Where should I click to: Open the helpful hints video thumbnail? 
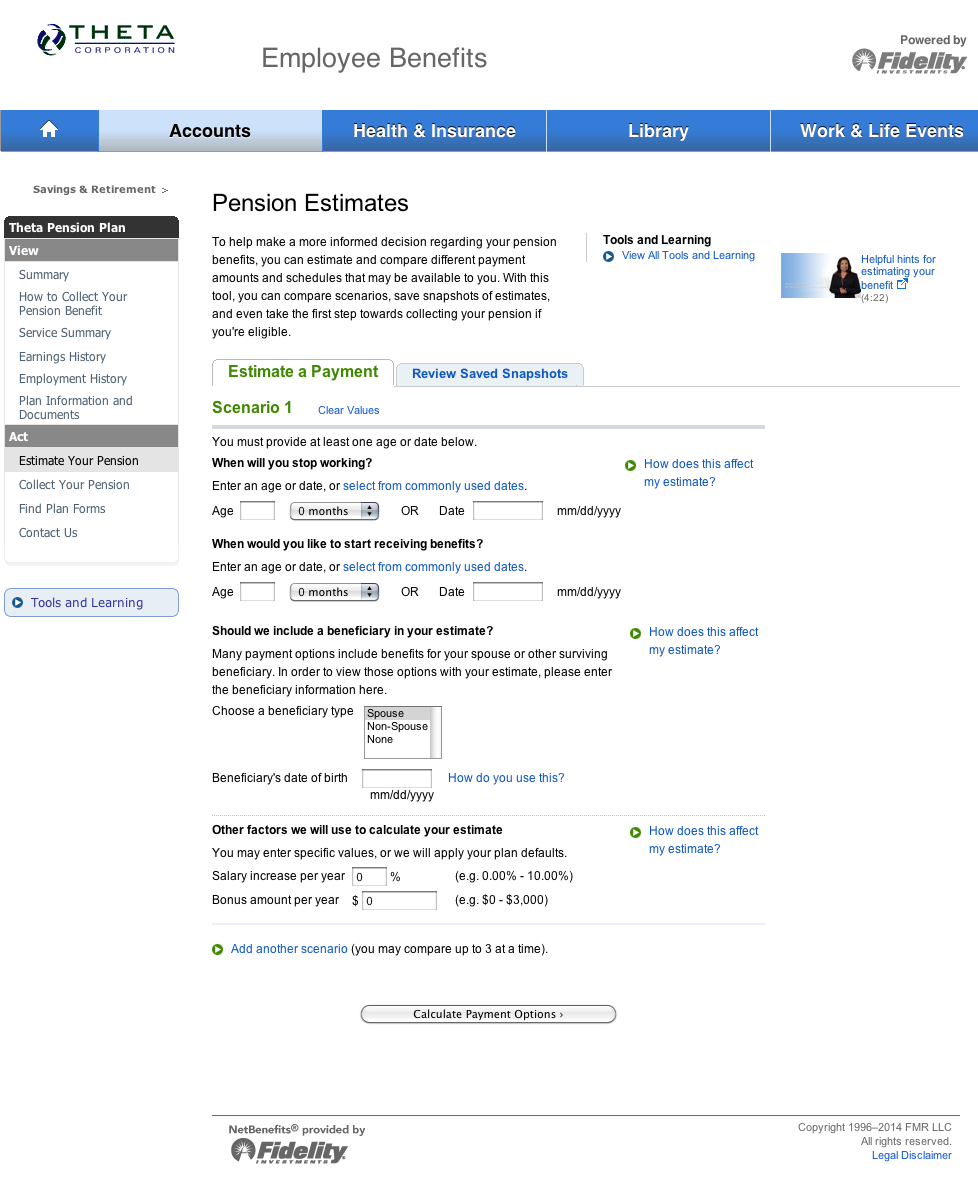point(820,276)
